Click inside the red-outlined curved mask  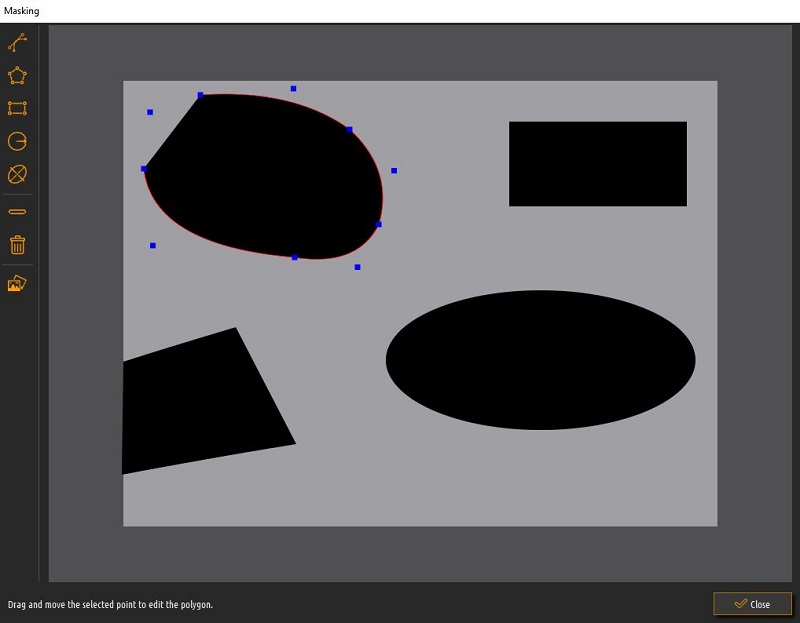265,176
